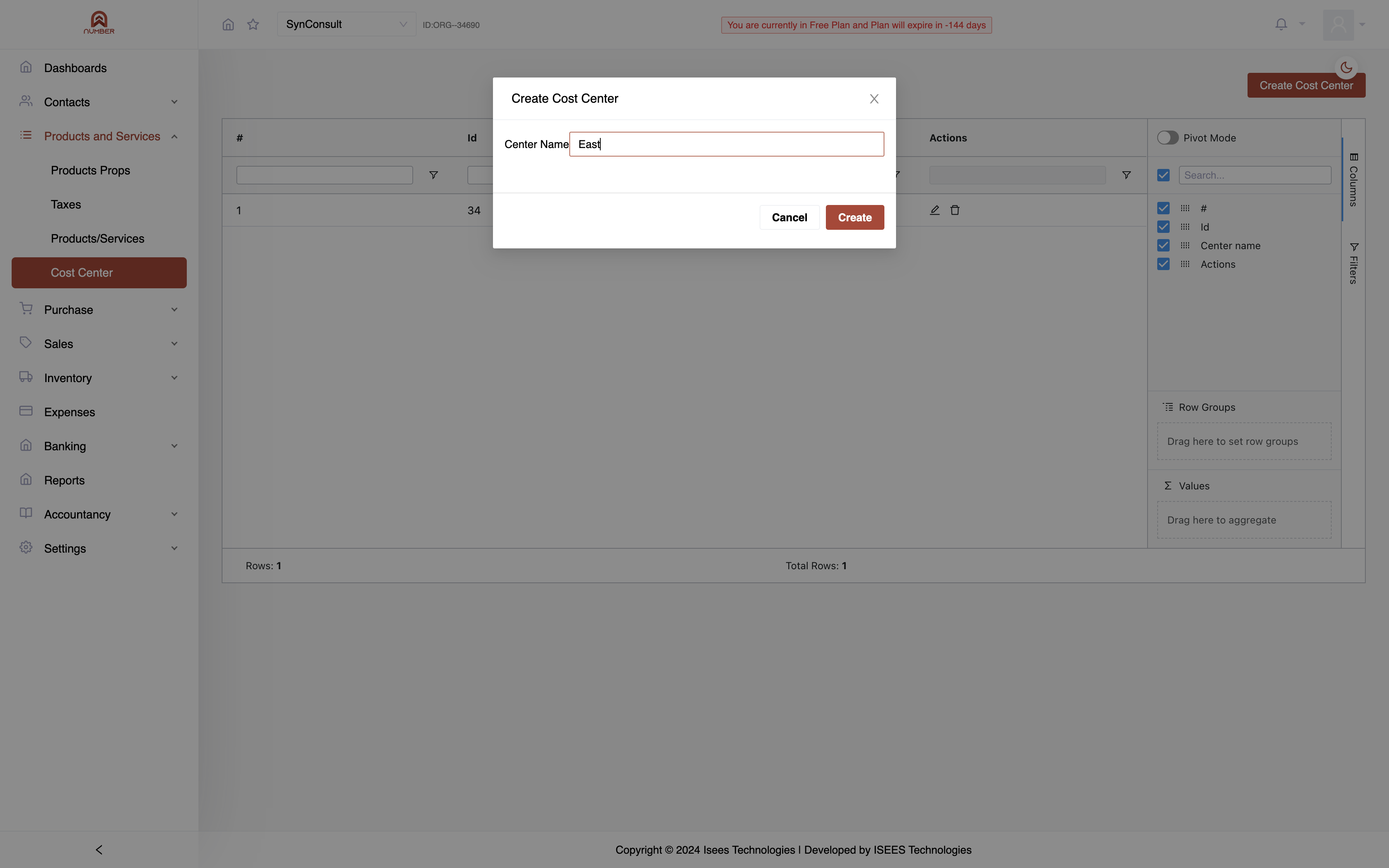The image size is (1389, 868).
Task: Click the user avatar icon
Action: coord(1338,25)
